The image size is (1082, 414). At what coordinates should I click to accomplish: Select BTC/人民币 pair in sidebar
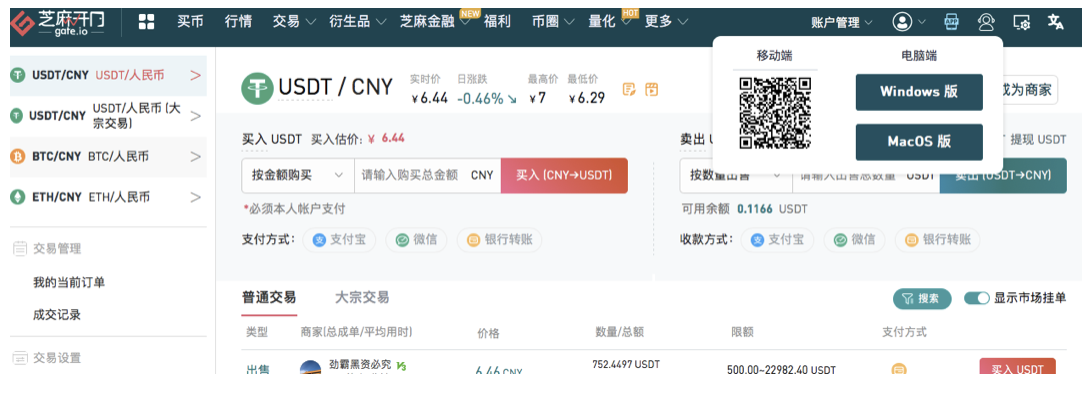click(x=108, y=157)
